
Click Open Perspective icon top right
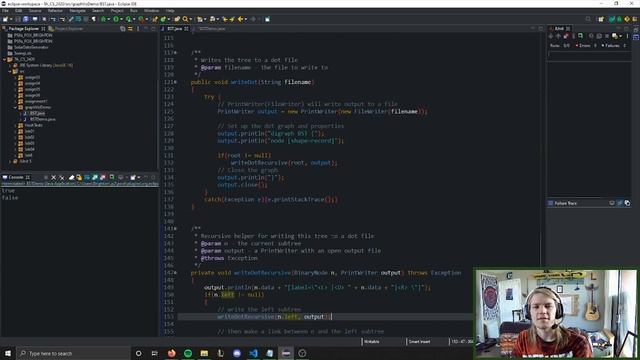pyautogui.click(x=601, y=19)
